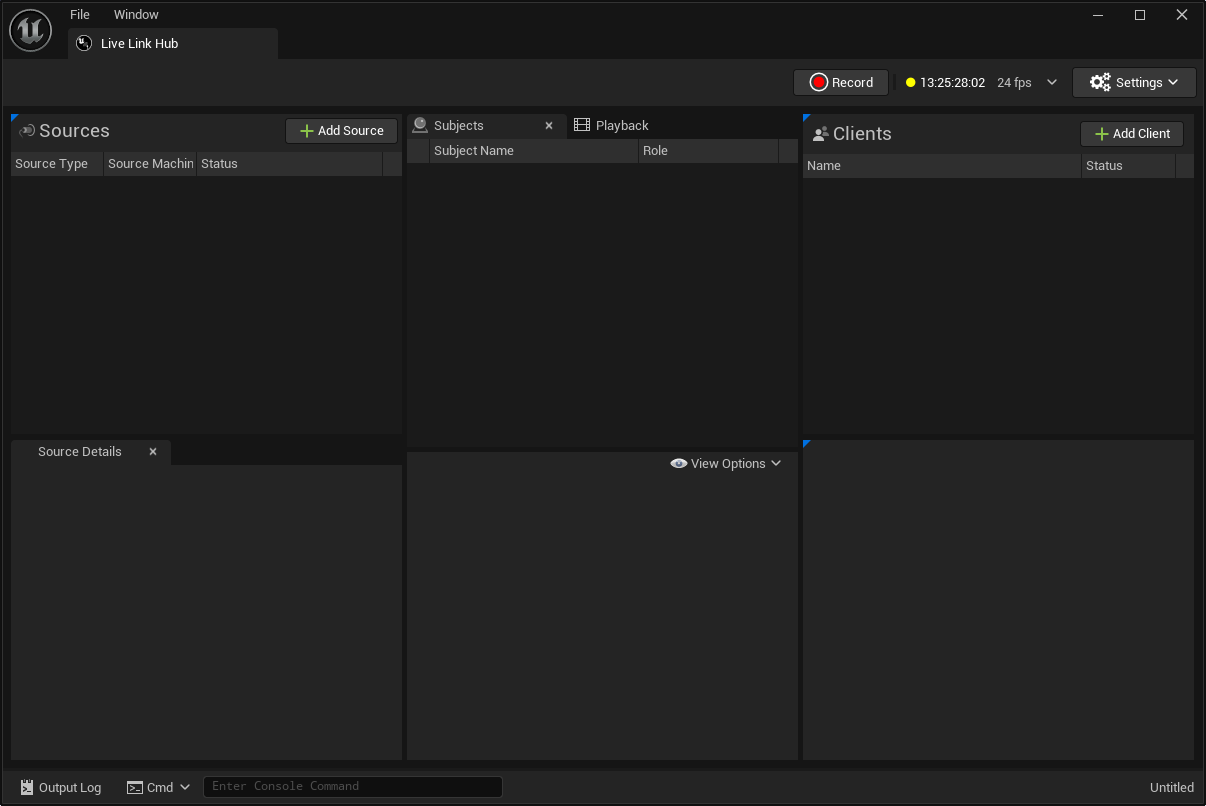This screenshot has width=1206, height=806.
Task: Switch to the Playback tab
Action: point(621,126)
